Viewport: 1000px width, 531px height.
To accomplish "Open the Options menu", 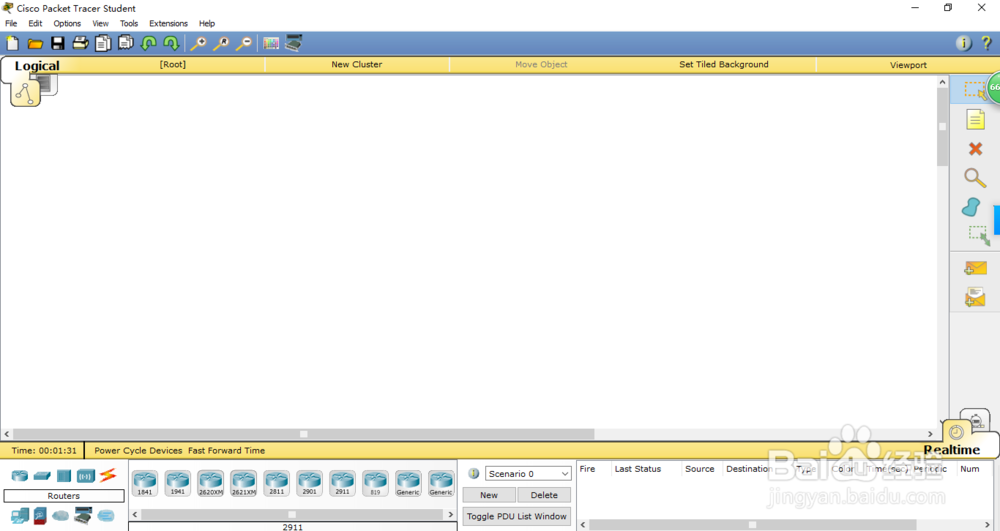I will (x=67, y=23).
